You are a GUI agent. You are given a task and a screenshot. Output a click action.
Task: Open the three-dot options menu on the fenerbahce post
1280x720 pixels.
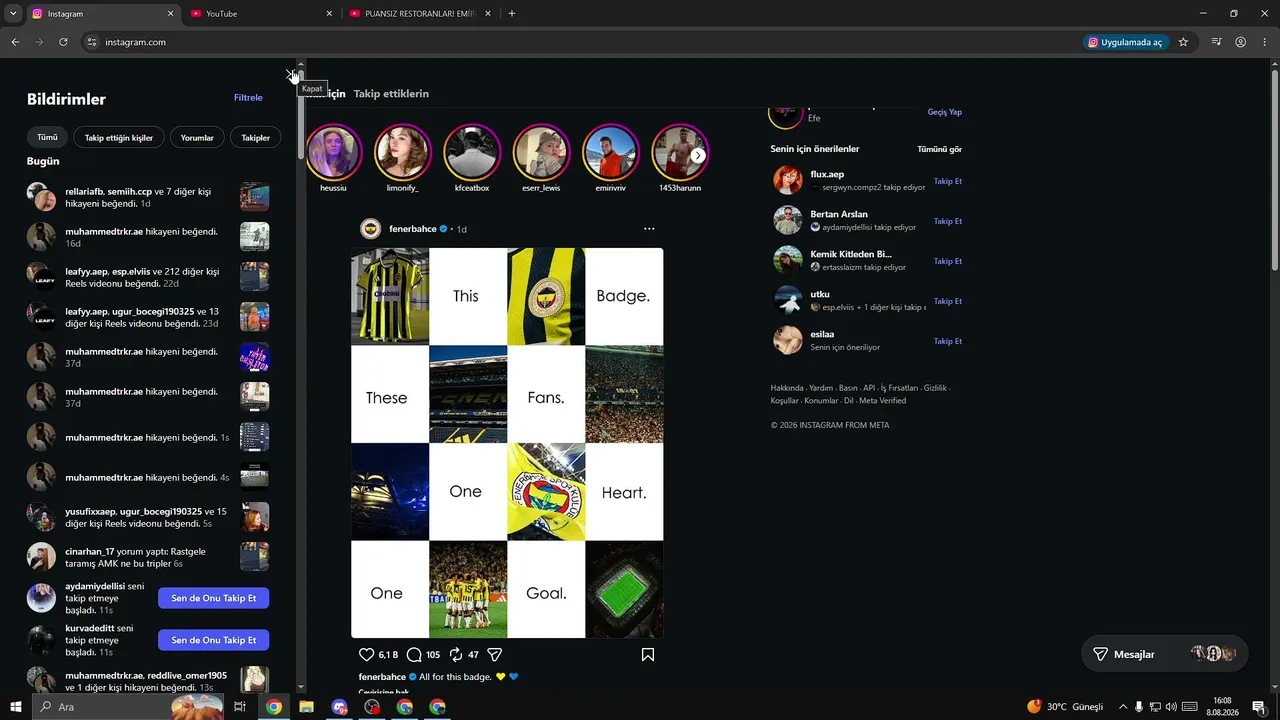coord(649,229)
